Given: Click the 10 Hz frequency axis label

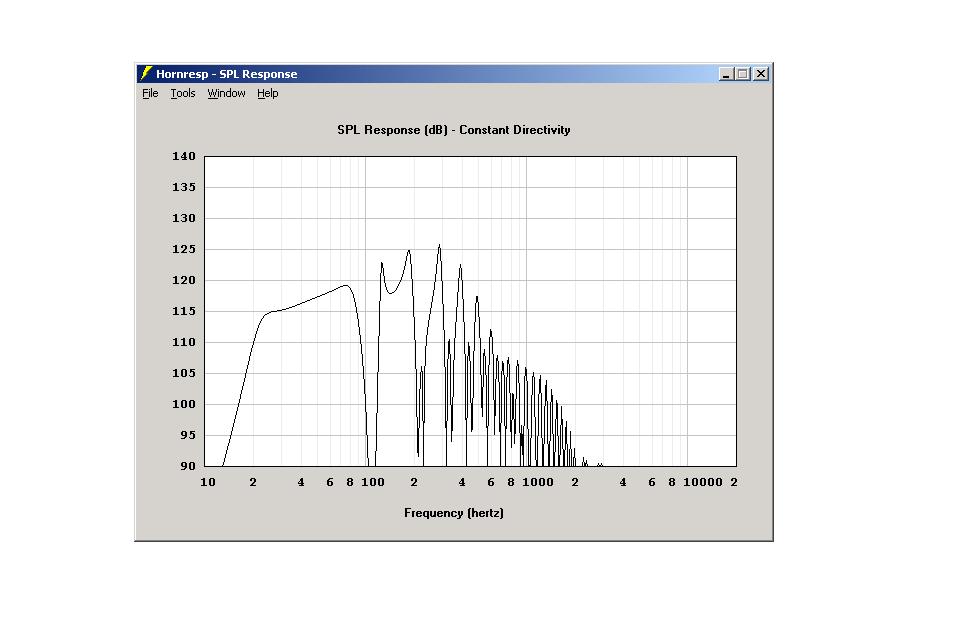Looking at the screenshot, I should (x=208, y=482).
